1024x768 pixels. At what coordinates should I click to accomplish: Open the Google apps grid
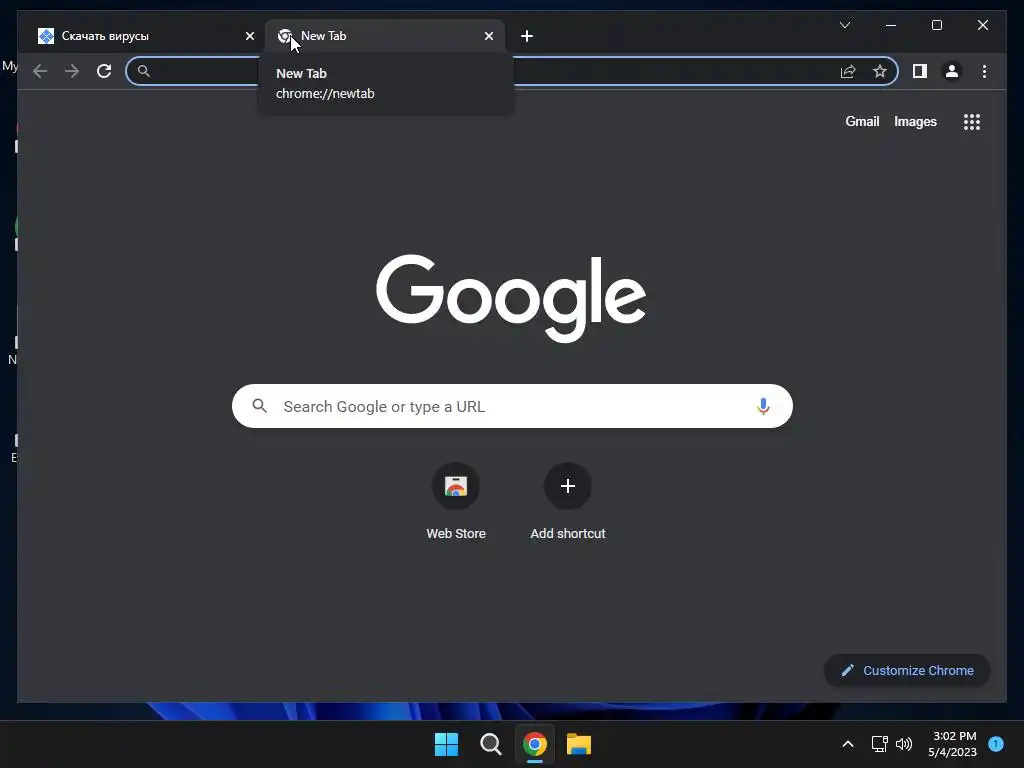tap(972, 122)
